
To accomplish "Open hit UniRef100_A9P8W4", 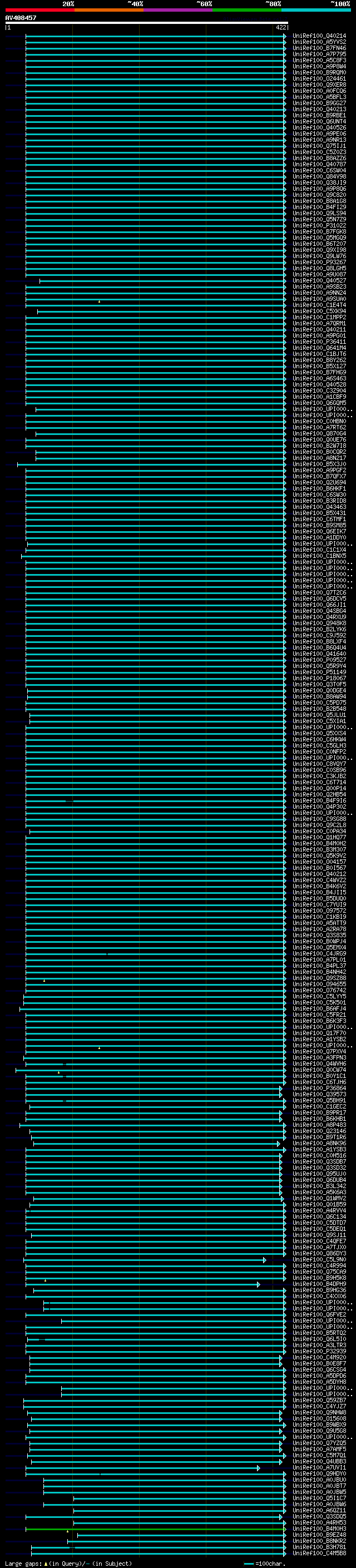I will (x=319, y=66).
